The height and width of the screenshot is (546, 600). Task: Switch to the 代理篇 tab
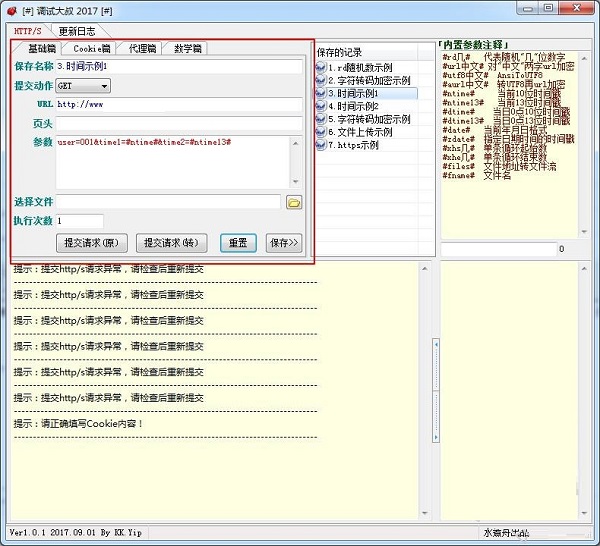pyautogui.click(x=141, y=48)
